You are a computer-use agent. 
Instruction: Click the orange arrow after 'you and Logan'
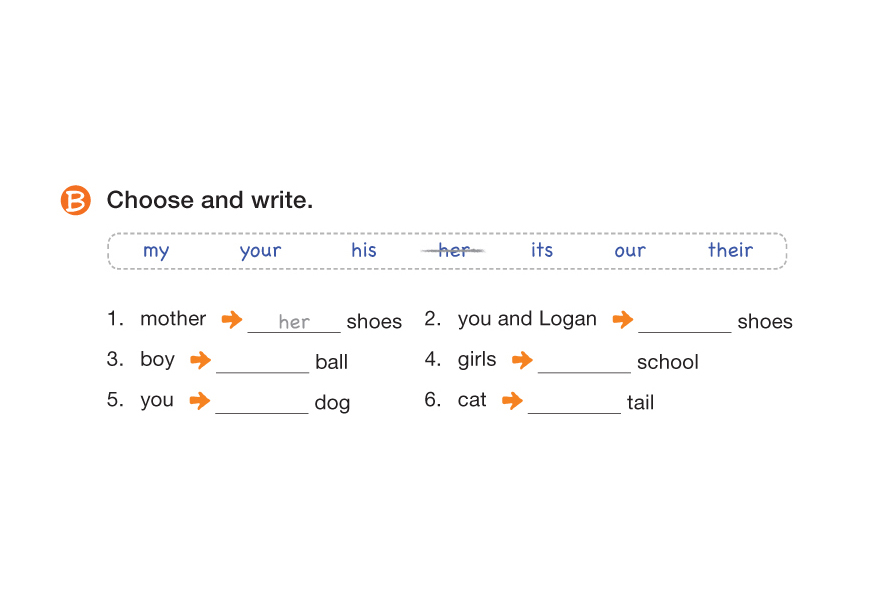[623, 320]
